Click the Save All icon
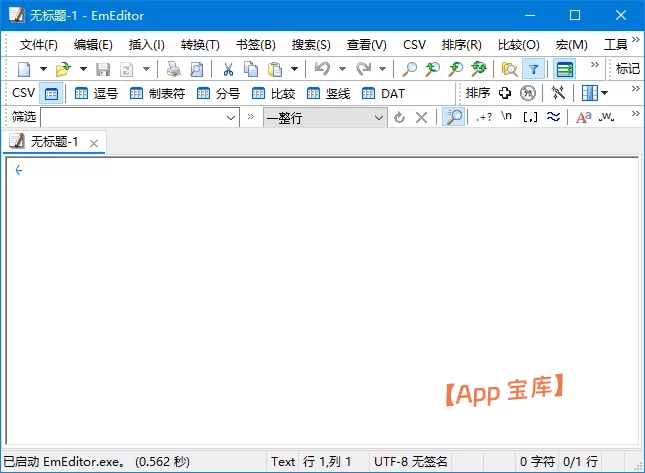 pyautogui.click(x=126, y=69)
